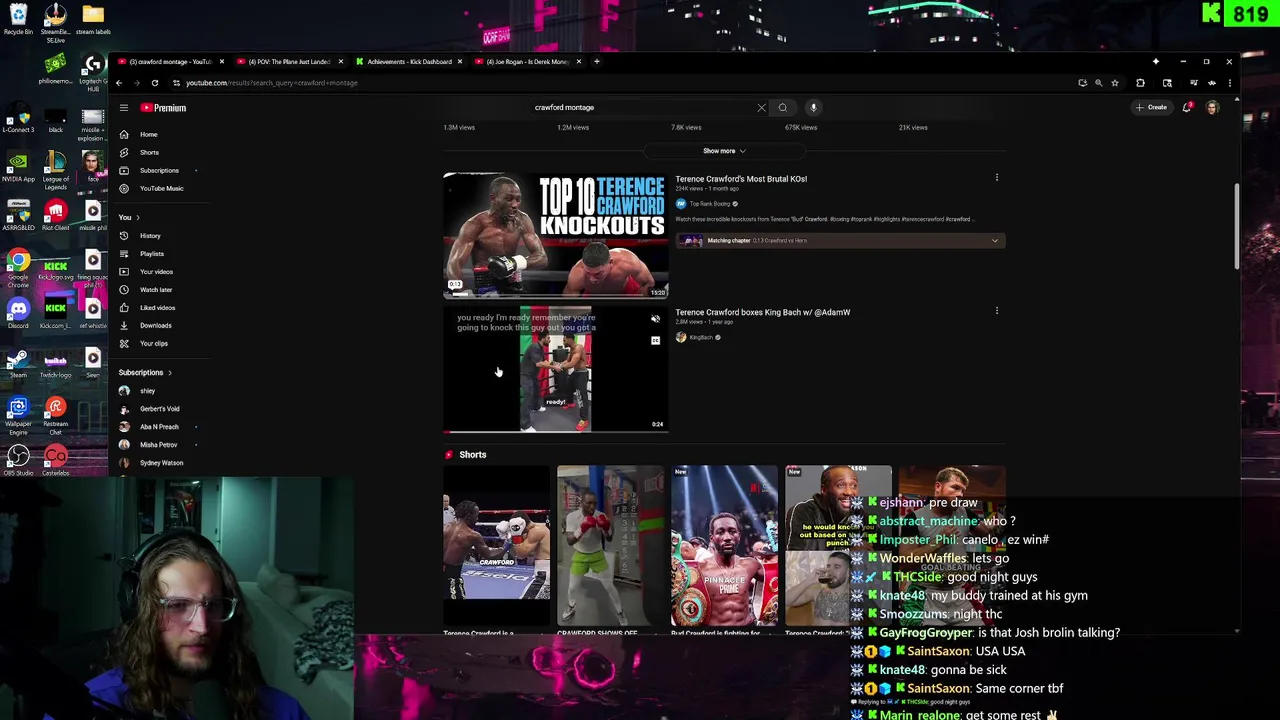Open the NVIDIA App desktop icon
The image size is (1280, 720).
18,166
